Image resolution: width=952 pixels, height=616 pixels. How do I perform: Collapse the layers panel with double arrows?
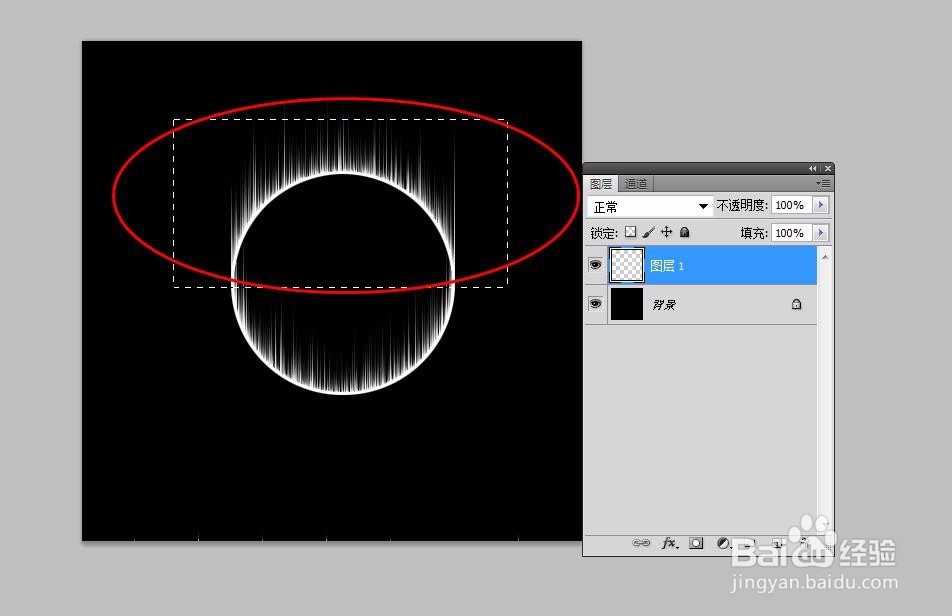pyautogui.click(x=812, y=168)
